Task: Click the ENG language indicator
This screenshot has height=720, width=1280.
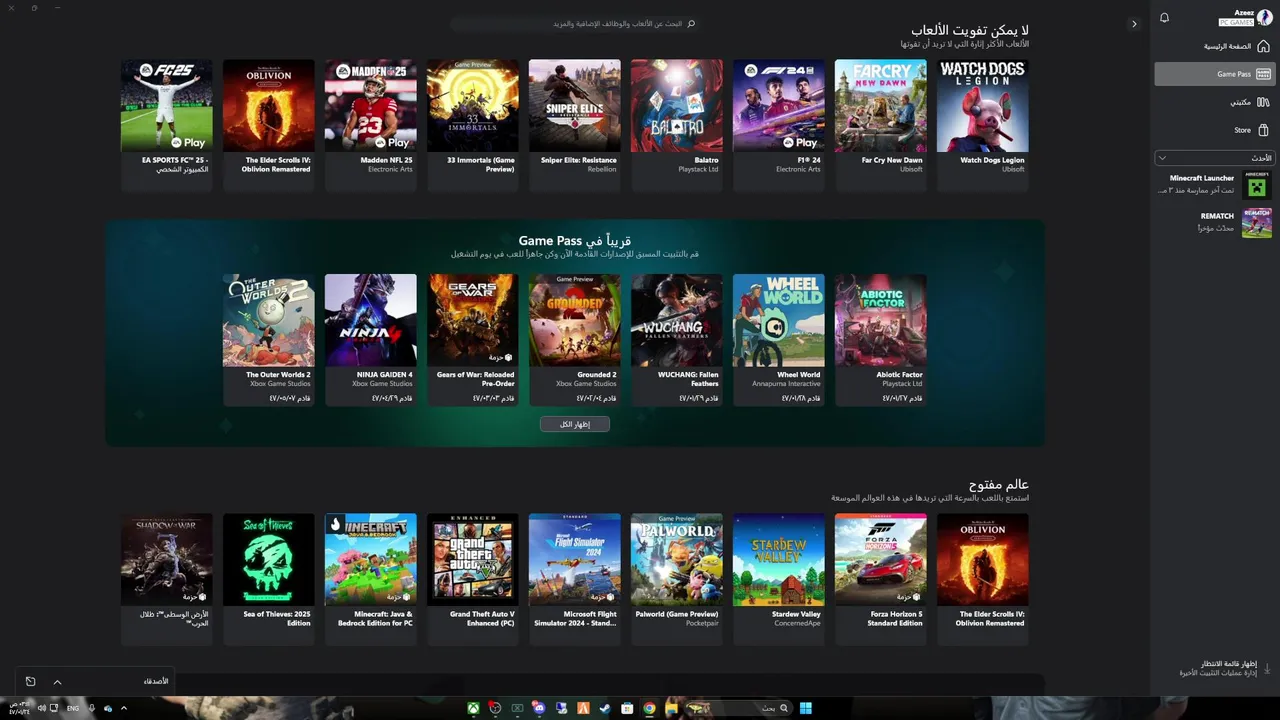Action: click(73, 708)
